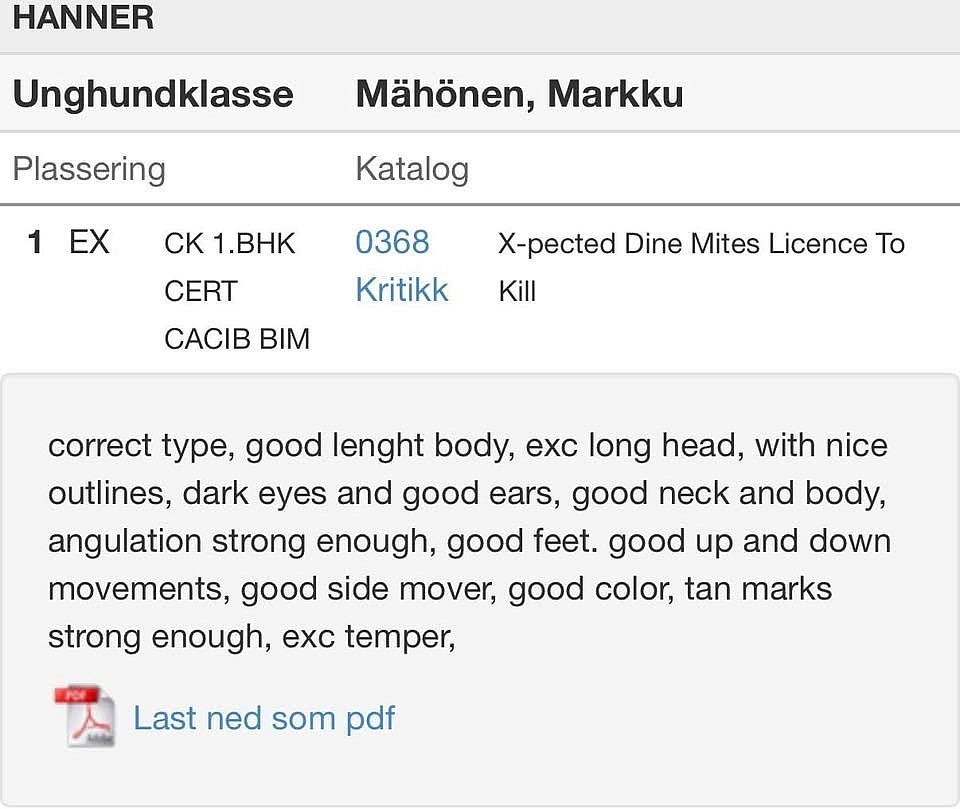960x809 pixels.
Task: Click critique line starting "movements, good side mover"
Action: (440, 589)
